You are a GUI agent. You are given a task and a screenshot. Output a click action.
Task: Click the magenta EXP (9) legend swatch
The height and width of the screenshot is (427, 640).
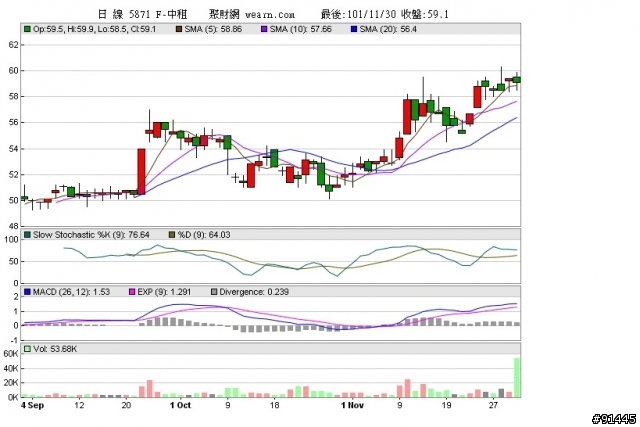pyautogui.click(x=132, y=292)
